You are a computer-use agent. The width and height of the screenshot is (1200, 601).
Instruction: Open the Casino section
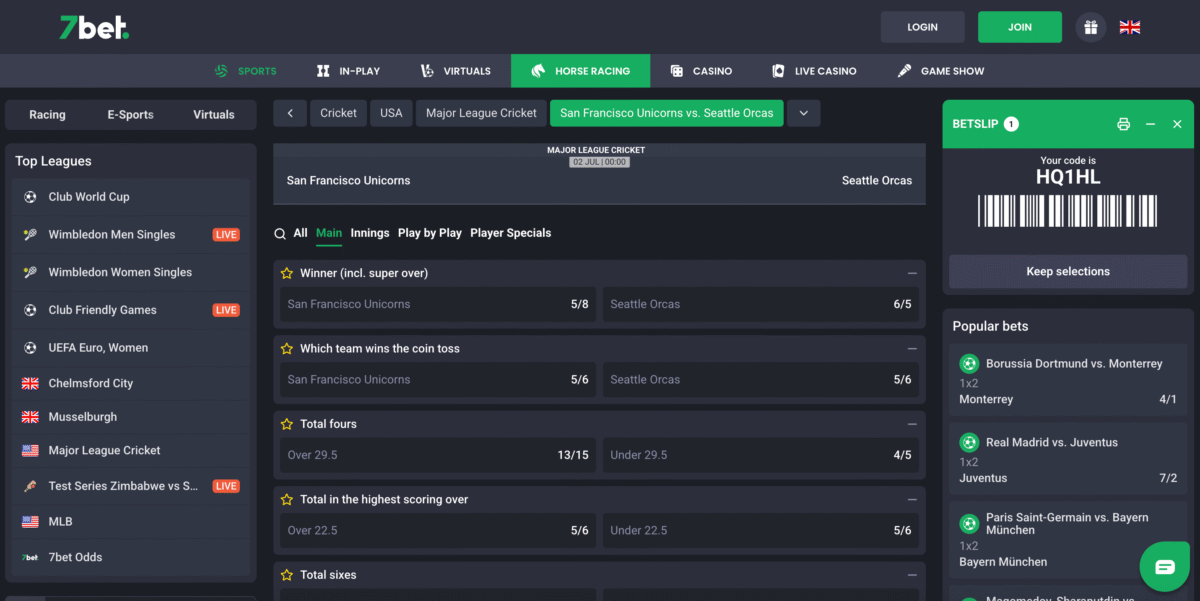click(701, 71)
